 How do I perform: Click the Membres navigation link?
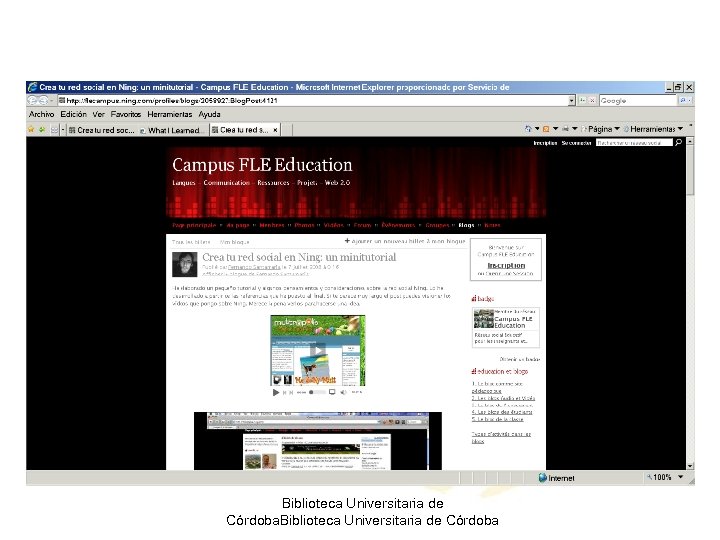(272, 225)
